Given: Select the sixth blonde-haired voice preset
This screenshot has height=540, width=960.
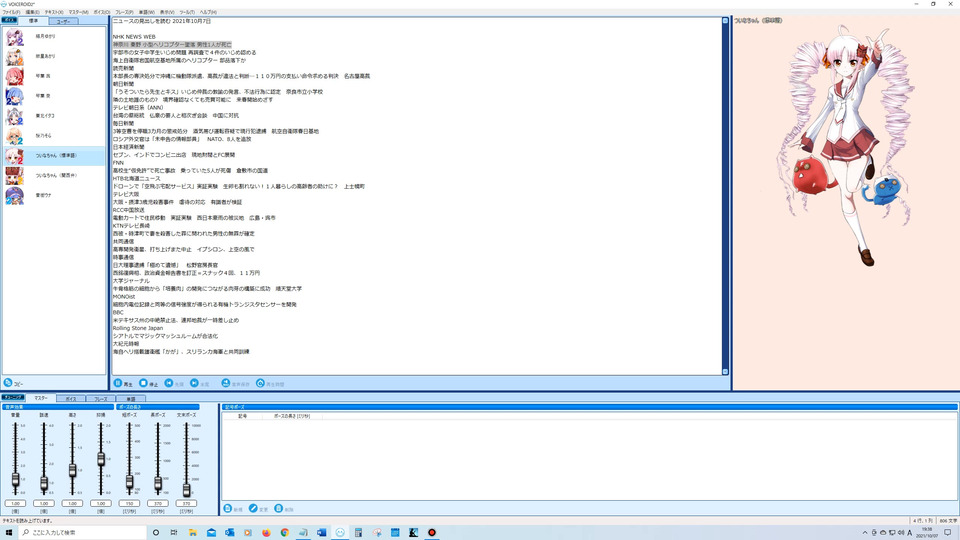Looking at the screenshot, I should (x=54, y=136).
